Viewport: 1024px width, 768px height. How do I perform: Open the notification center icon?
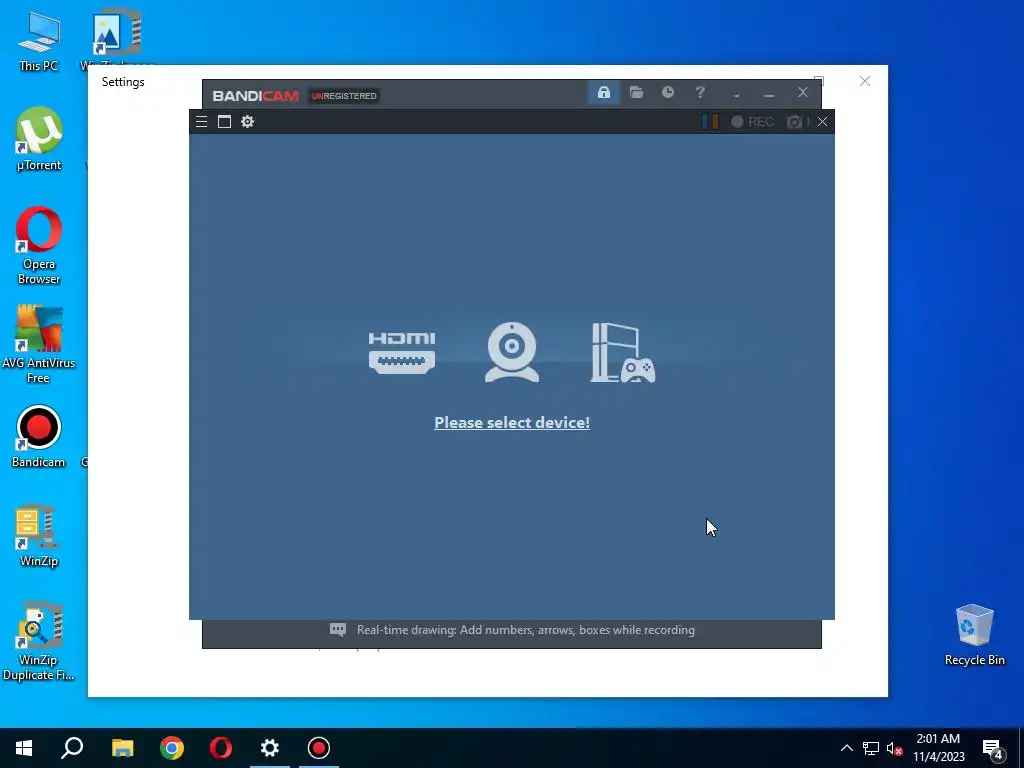pos(993,749)
